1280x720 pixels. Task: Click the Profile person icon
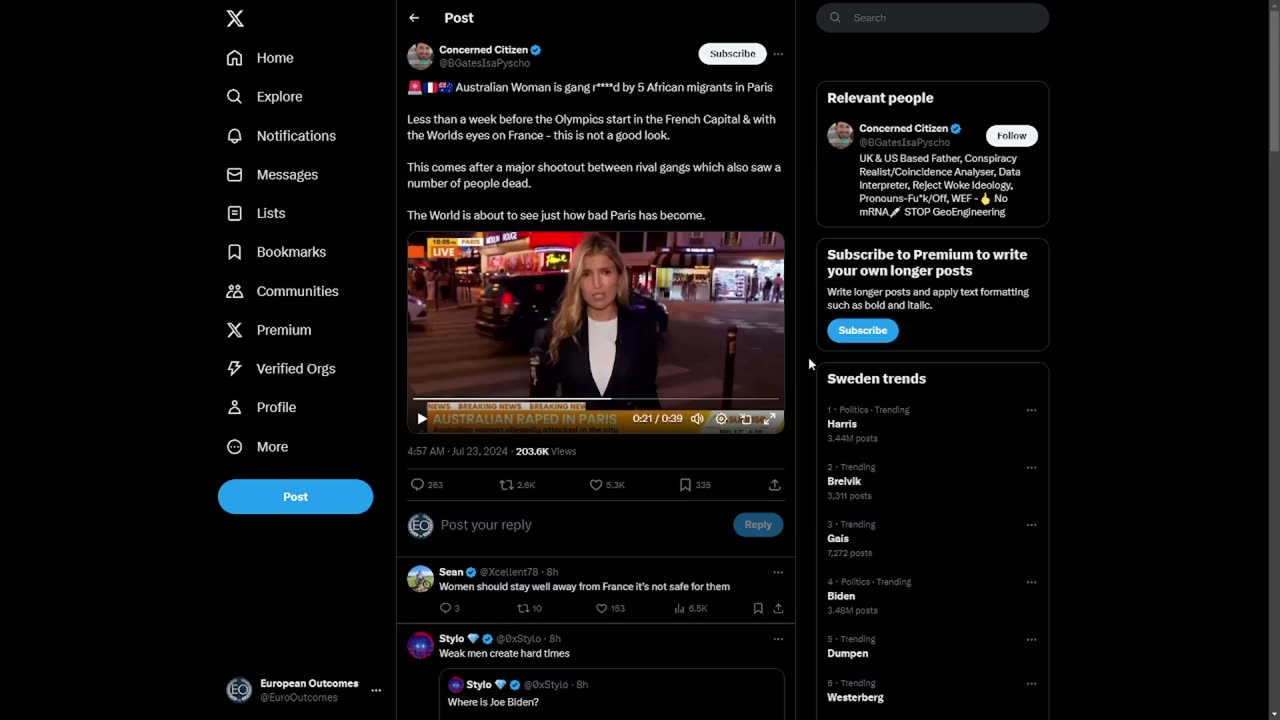coord(235,407)
